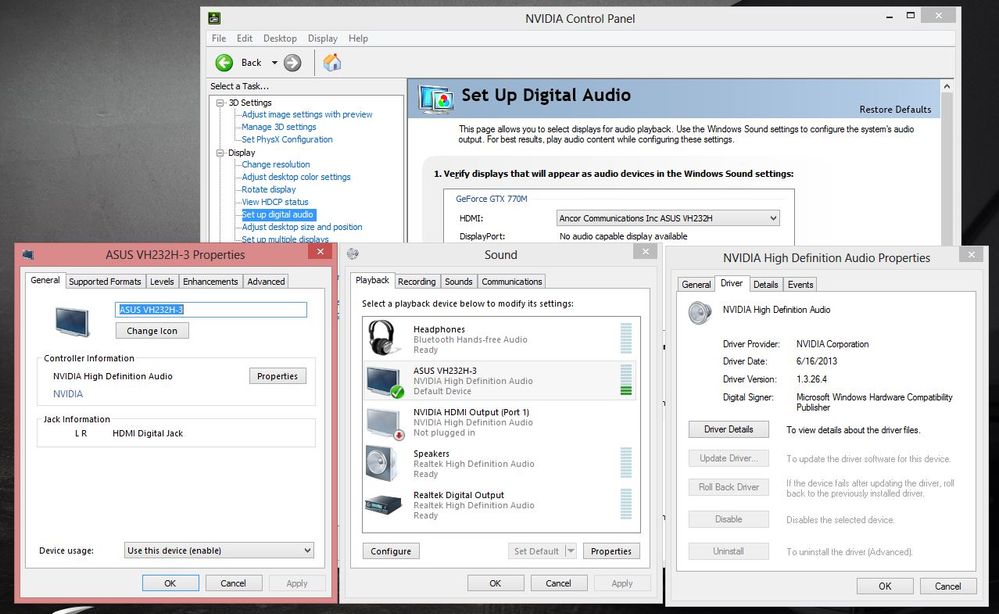Click Cancel in Sound window
Screen dimensions: 999x614
pyautogui.click(x=558, y=583)
